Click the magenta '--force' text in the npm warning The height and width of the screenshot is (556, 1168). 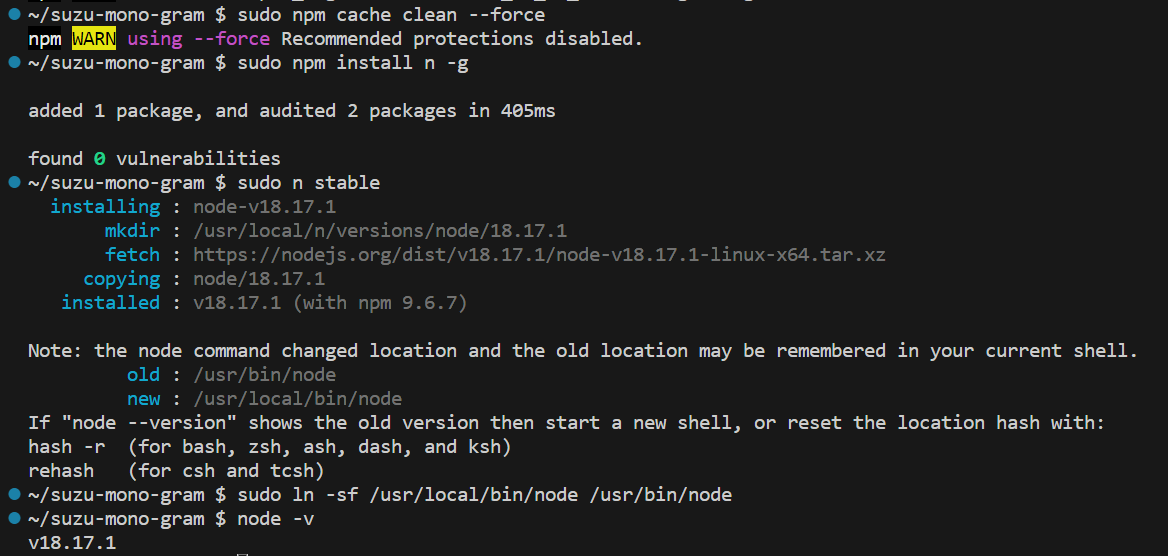tap(231, 39)
